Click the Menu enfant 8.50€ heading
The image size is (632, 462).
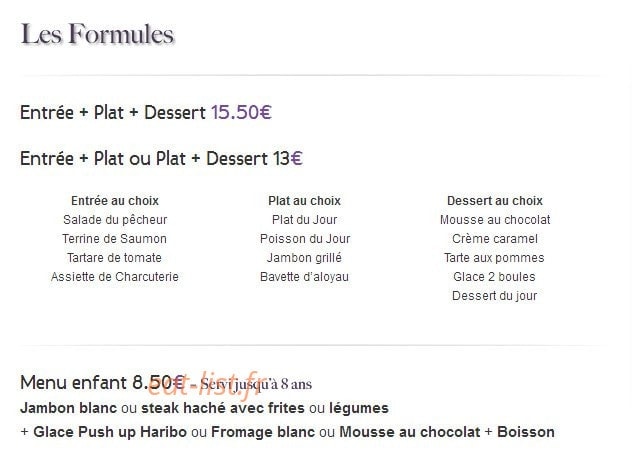point(102,382)
